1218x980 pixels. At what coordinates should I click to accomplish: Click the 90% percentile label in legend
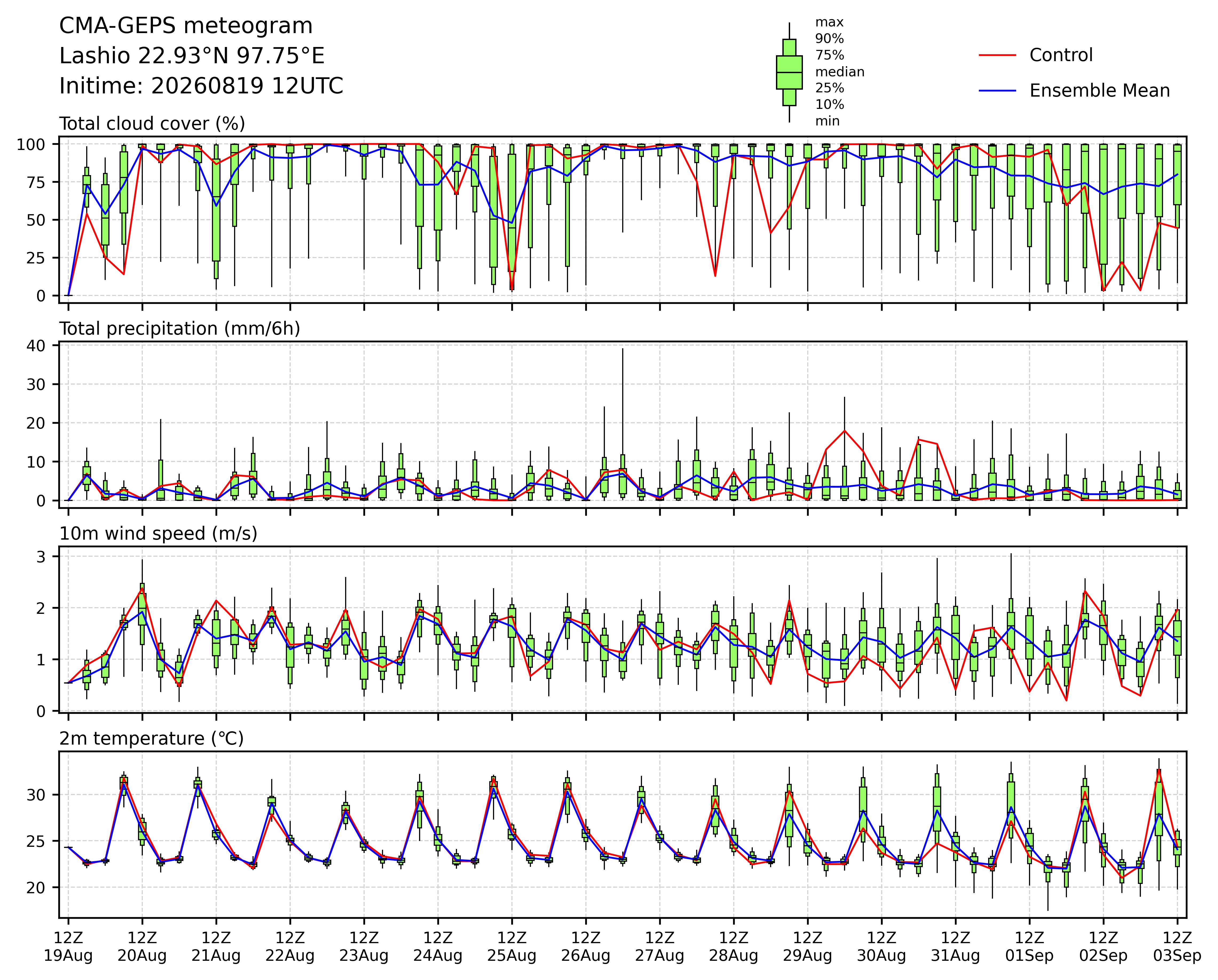pyautogui.click(x=829, y=39)
